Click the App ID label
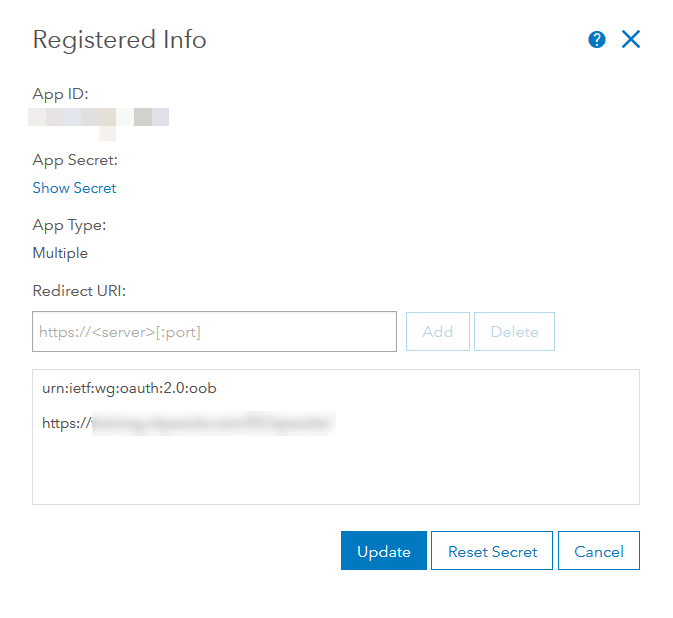The height and width of the screenshot is (618, 673). pos(60,94)
